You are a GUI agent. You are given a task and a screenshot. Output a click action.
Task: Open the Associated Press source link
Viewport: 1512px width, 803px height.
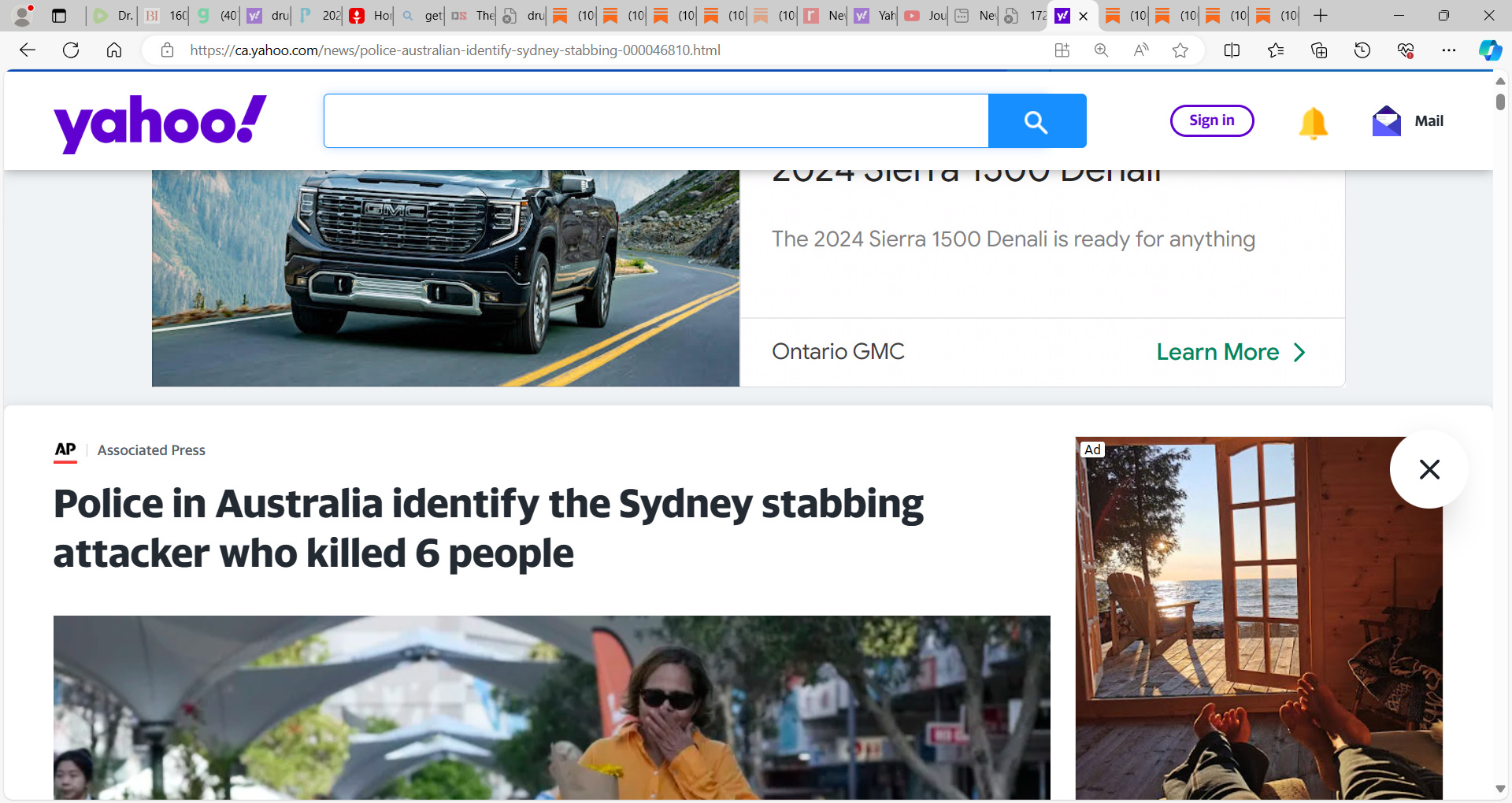click(151, 450)
